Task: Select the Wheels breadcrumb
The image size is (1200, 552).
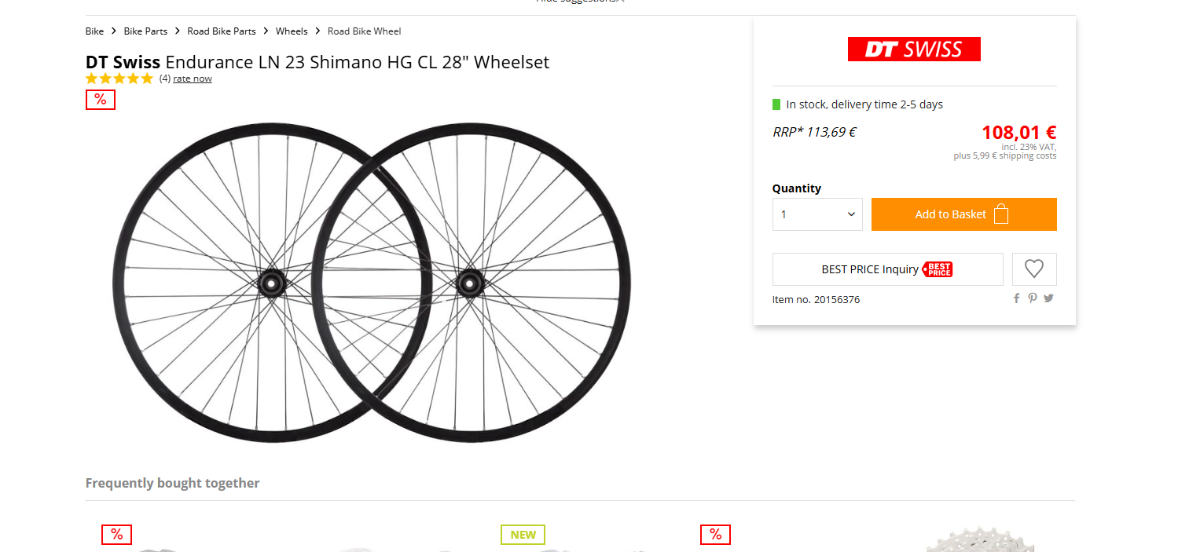Action: pyautogui.click(x=292, y=32)
